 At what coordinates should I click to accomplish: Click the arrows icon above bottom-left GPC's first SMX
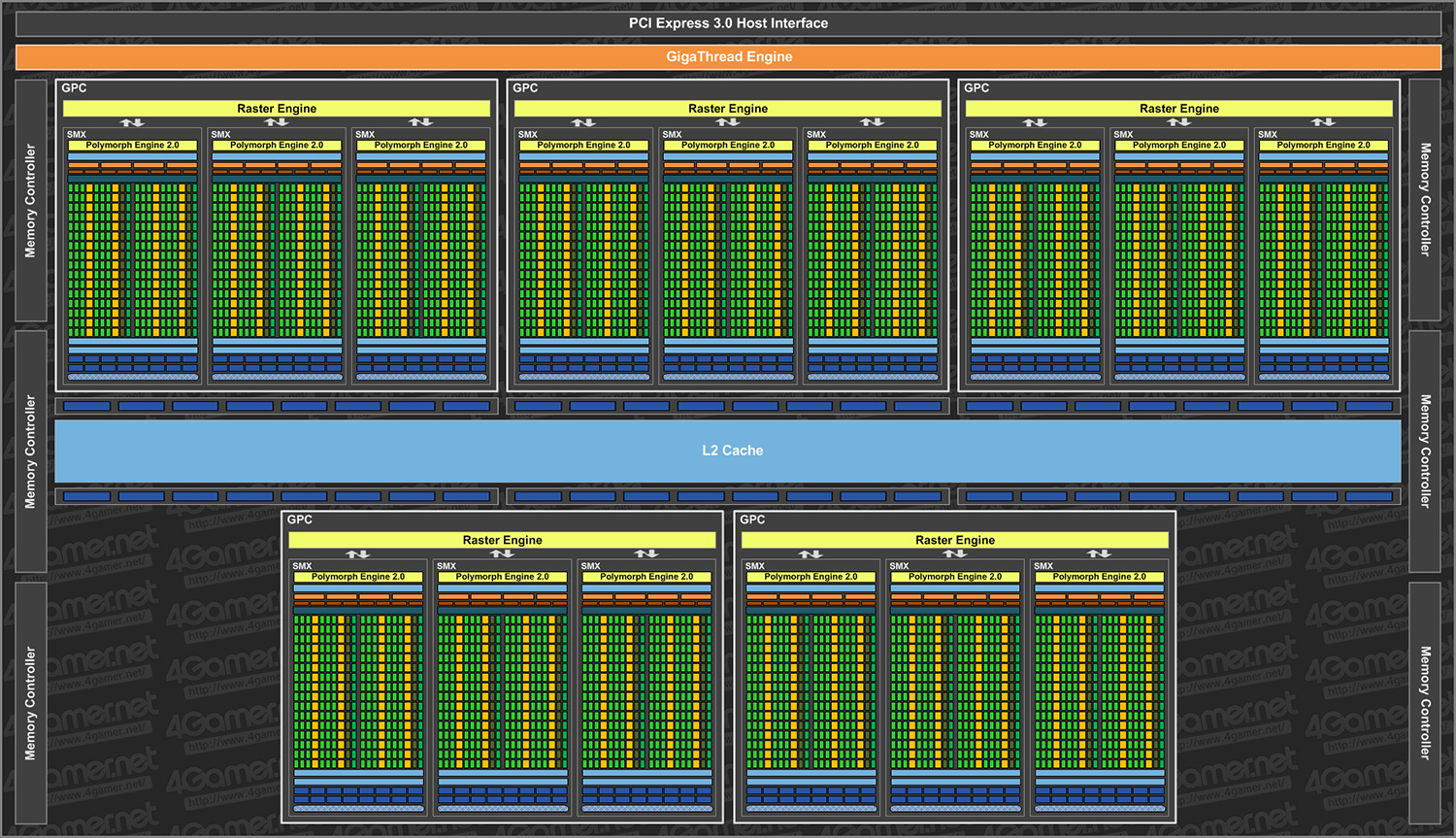(358, 554)
